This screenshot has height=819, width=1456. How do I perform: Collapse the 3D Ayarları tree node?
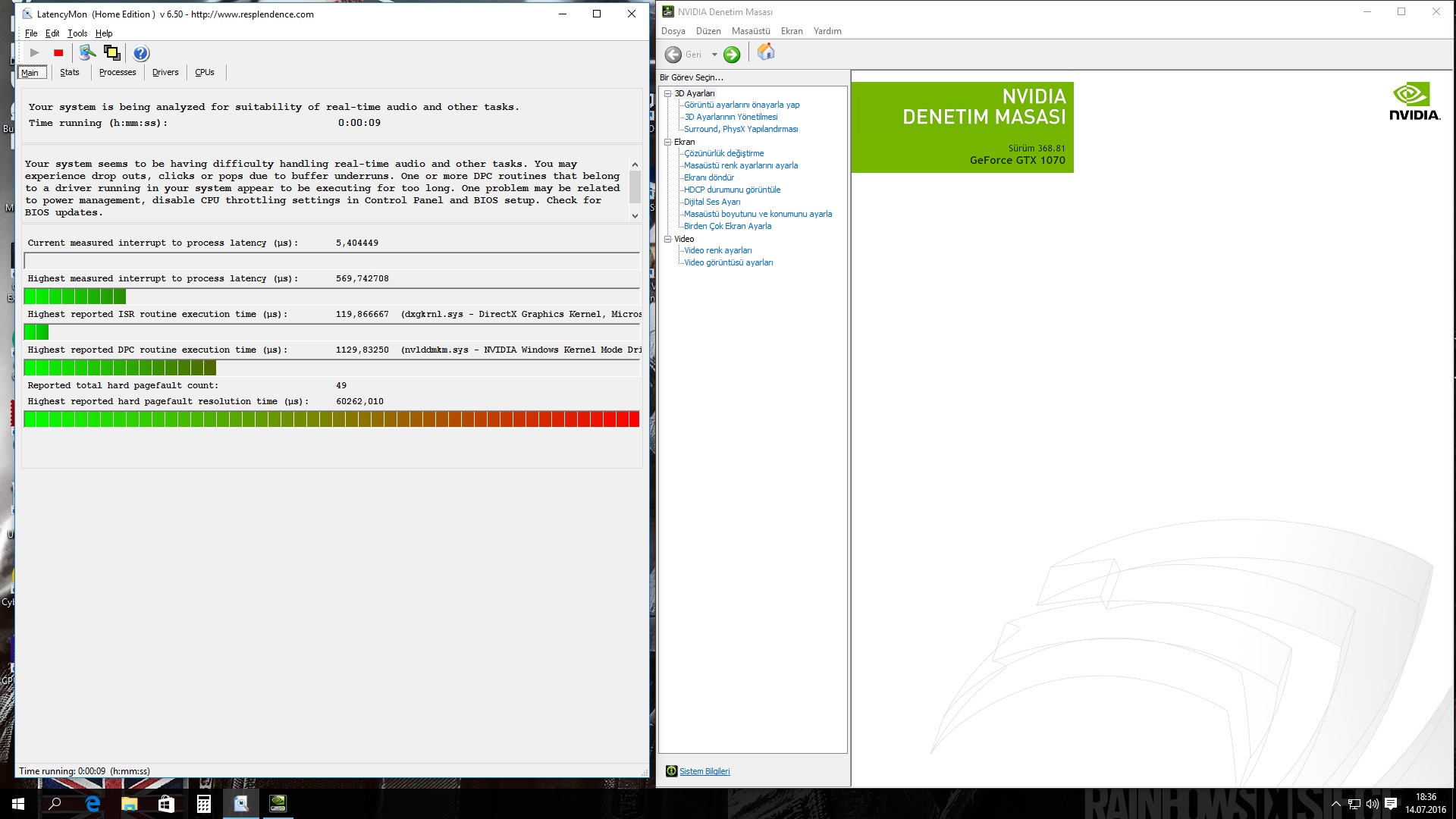(x=668, y=93)
